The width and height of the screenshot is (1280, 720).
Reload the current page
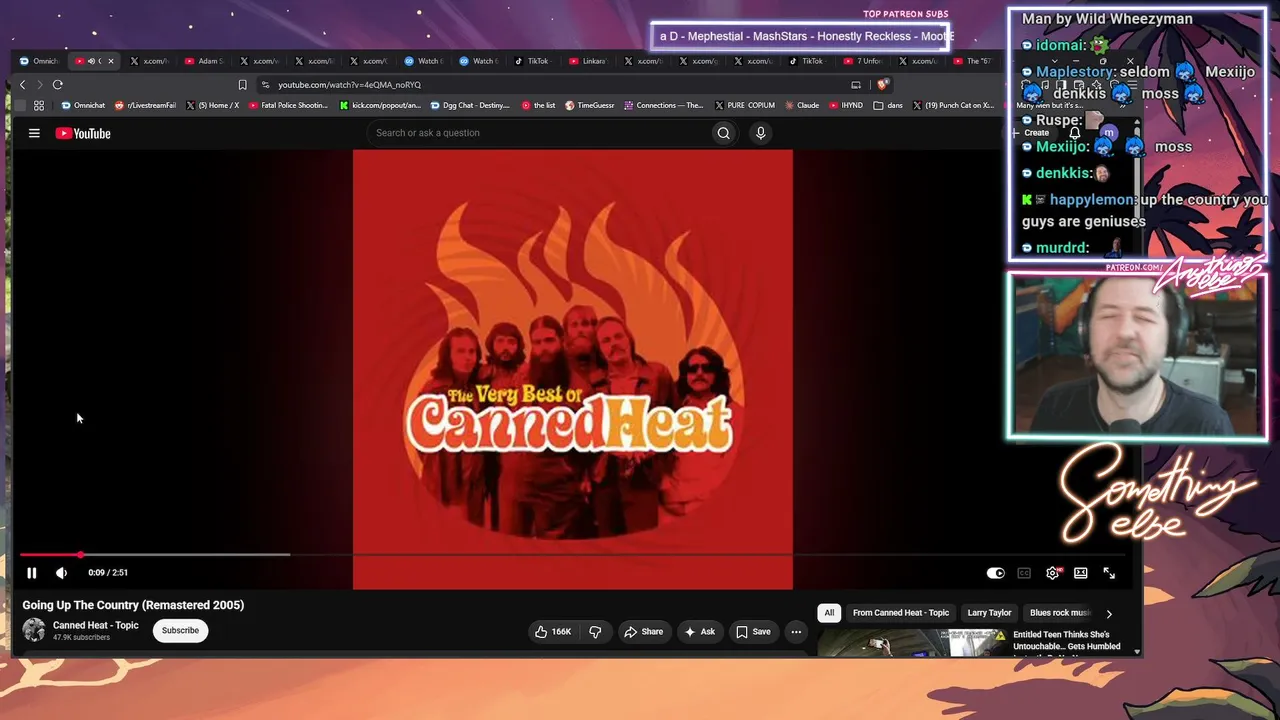(x=58, y=85)
